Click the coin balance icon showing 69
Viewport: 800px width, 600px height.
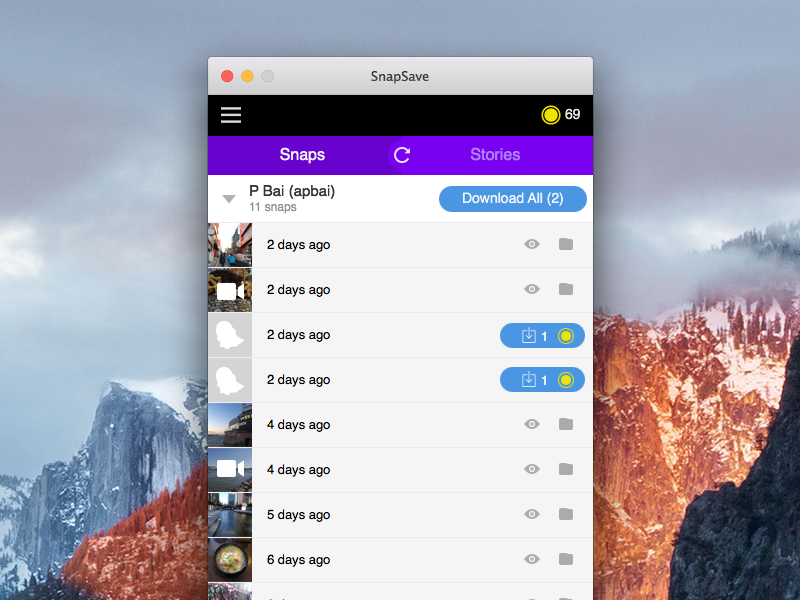coord(551,115)
